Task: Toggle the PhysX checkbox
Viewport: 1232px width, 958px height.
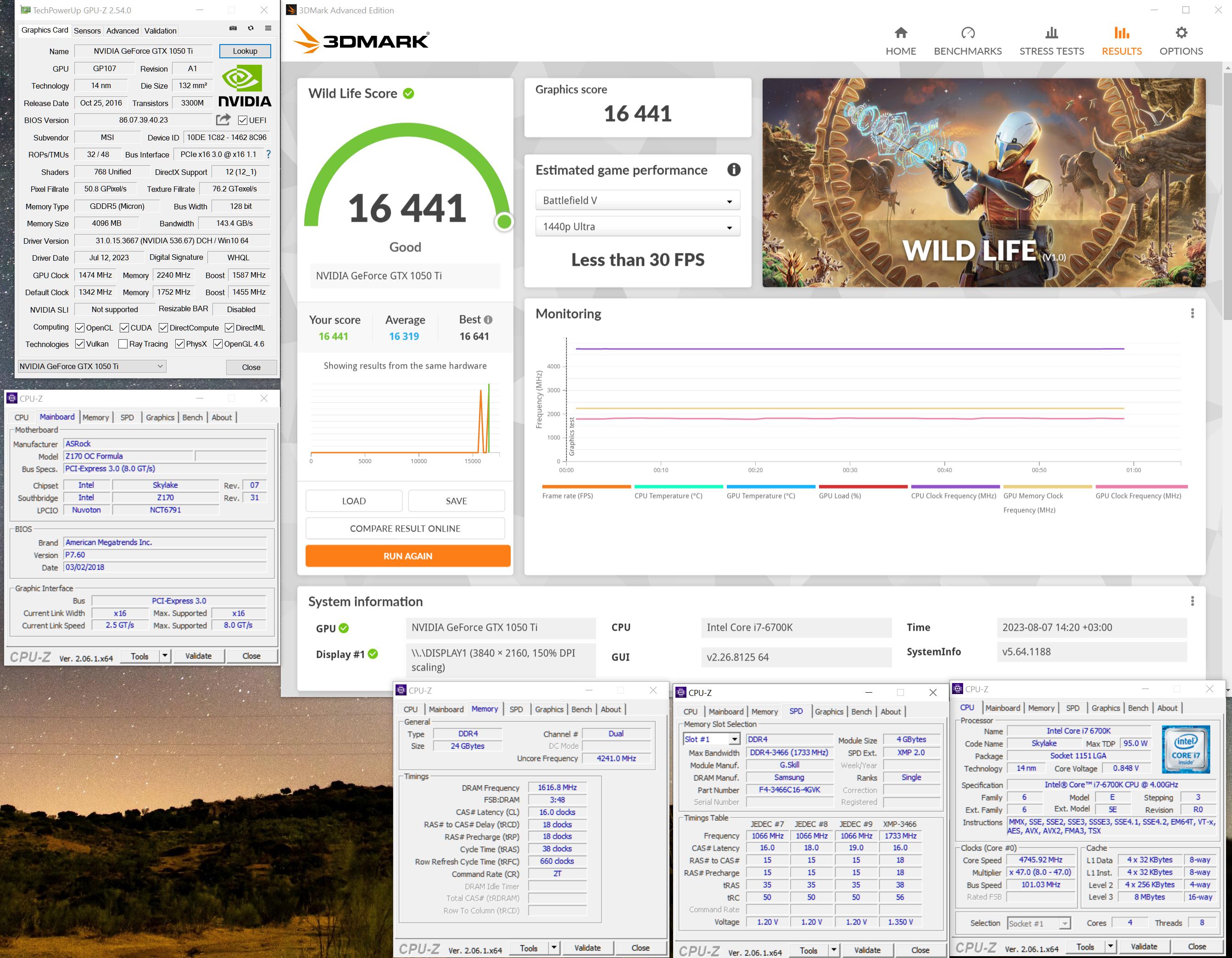Action: pos(179,344)
